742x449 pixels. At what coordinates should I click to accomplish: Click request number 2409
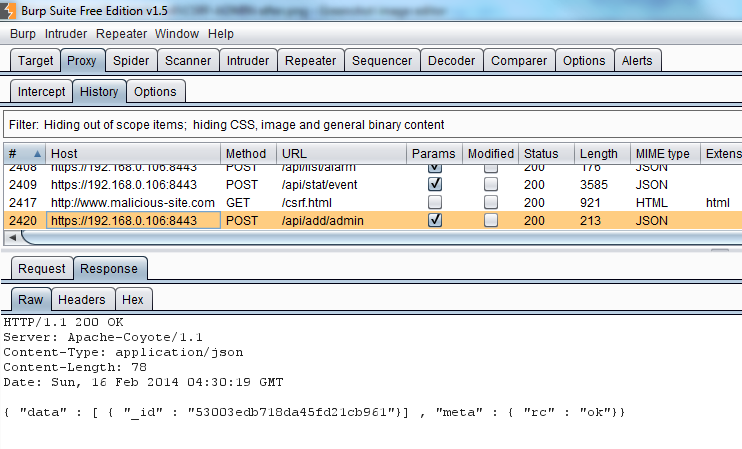click(x=23, y=185)
